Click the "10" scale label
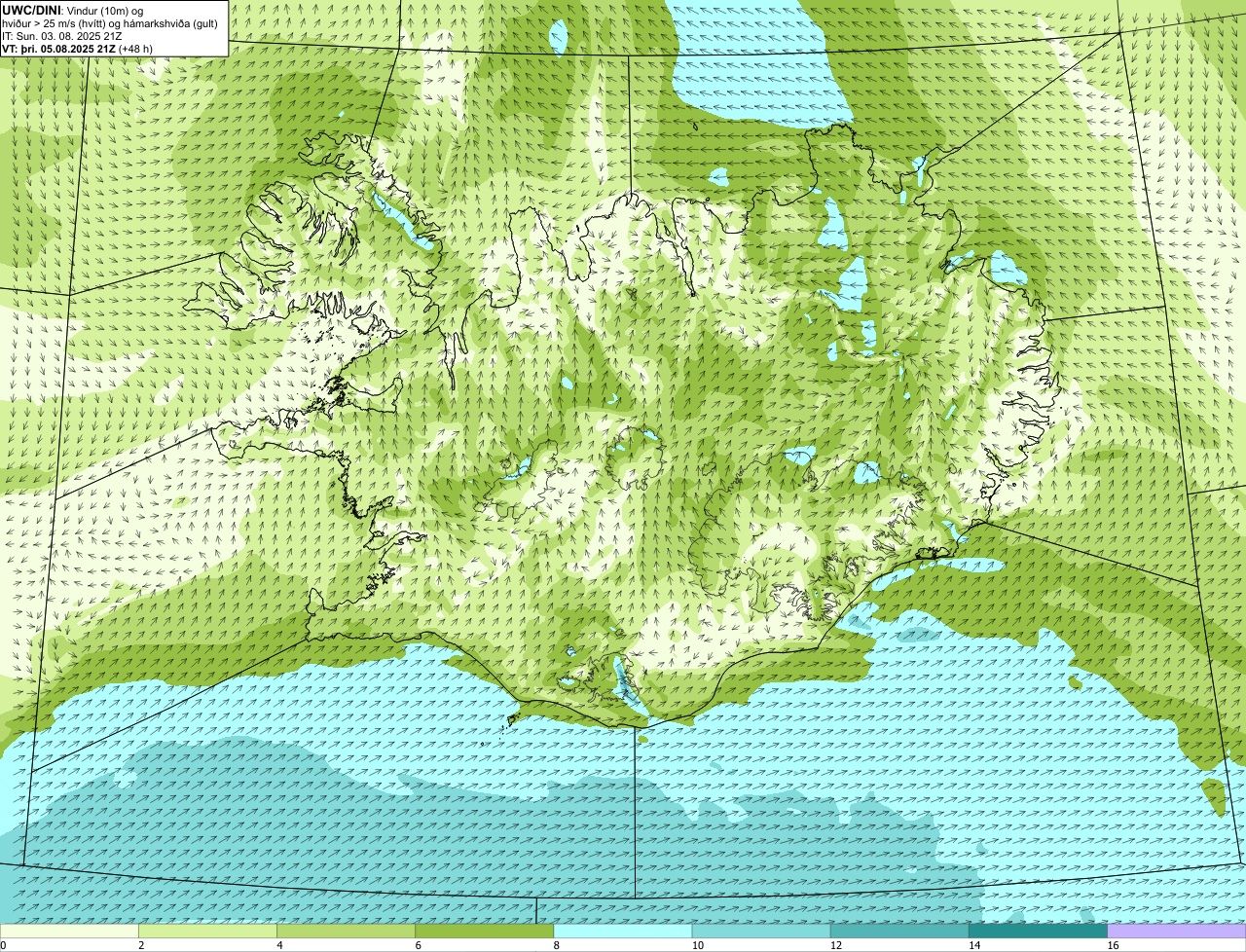The width and height of the screenshot is (1246, 952). (698, 945)
